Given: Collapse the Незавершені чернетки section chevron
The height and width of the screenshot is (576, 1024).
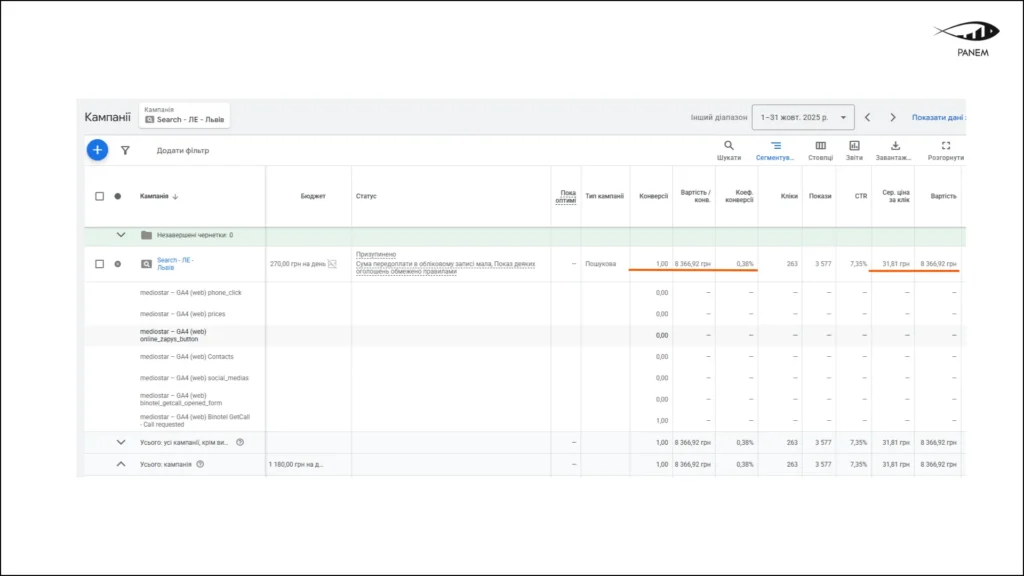Looking at the screenshot, I should pyautogui.click(x=121, y=235).
